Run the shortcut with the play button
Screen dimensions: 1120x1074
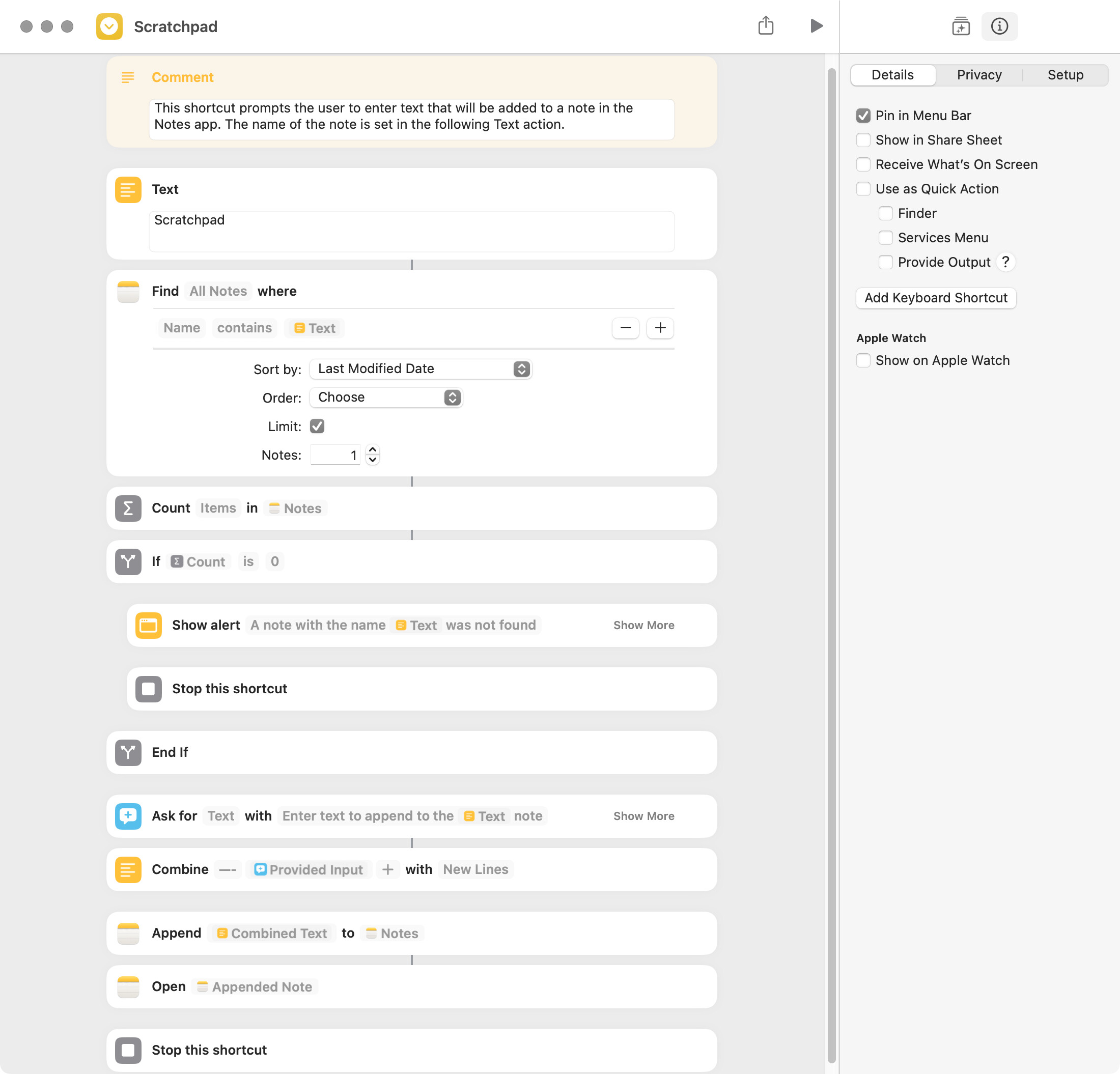[817, 26]
